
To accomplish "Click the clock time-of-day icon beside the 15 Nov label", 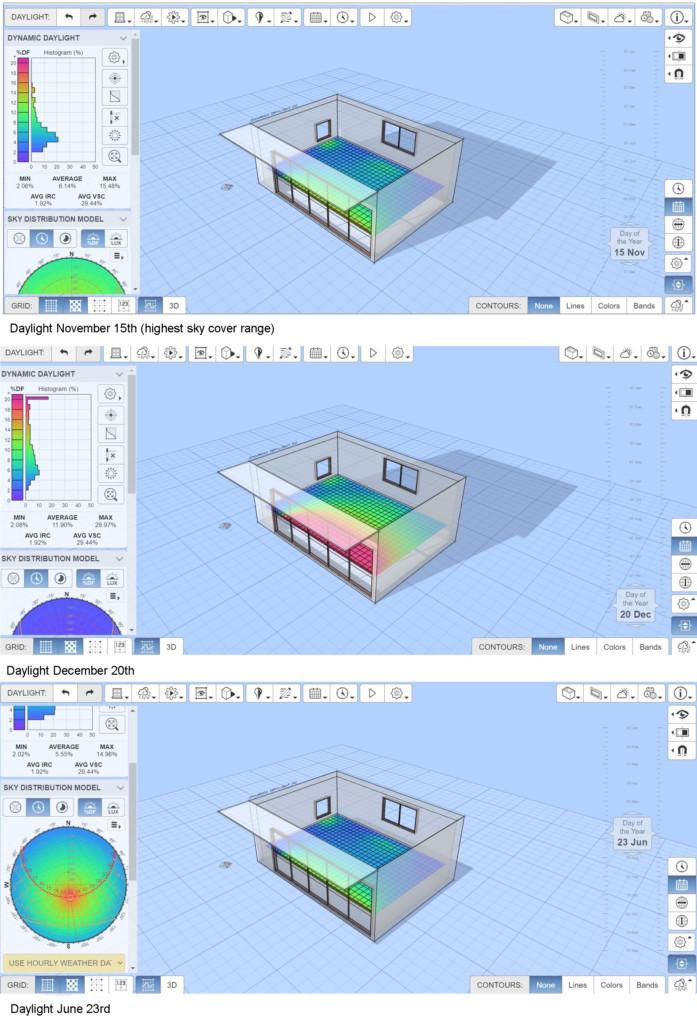I will point(678,188).
